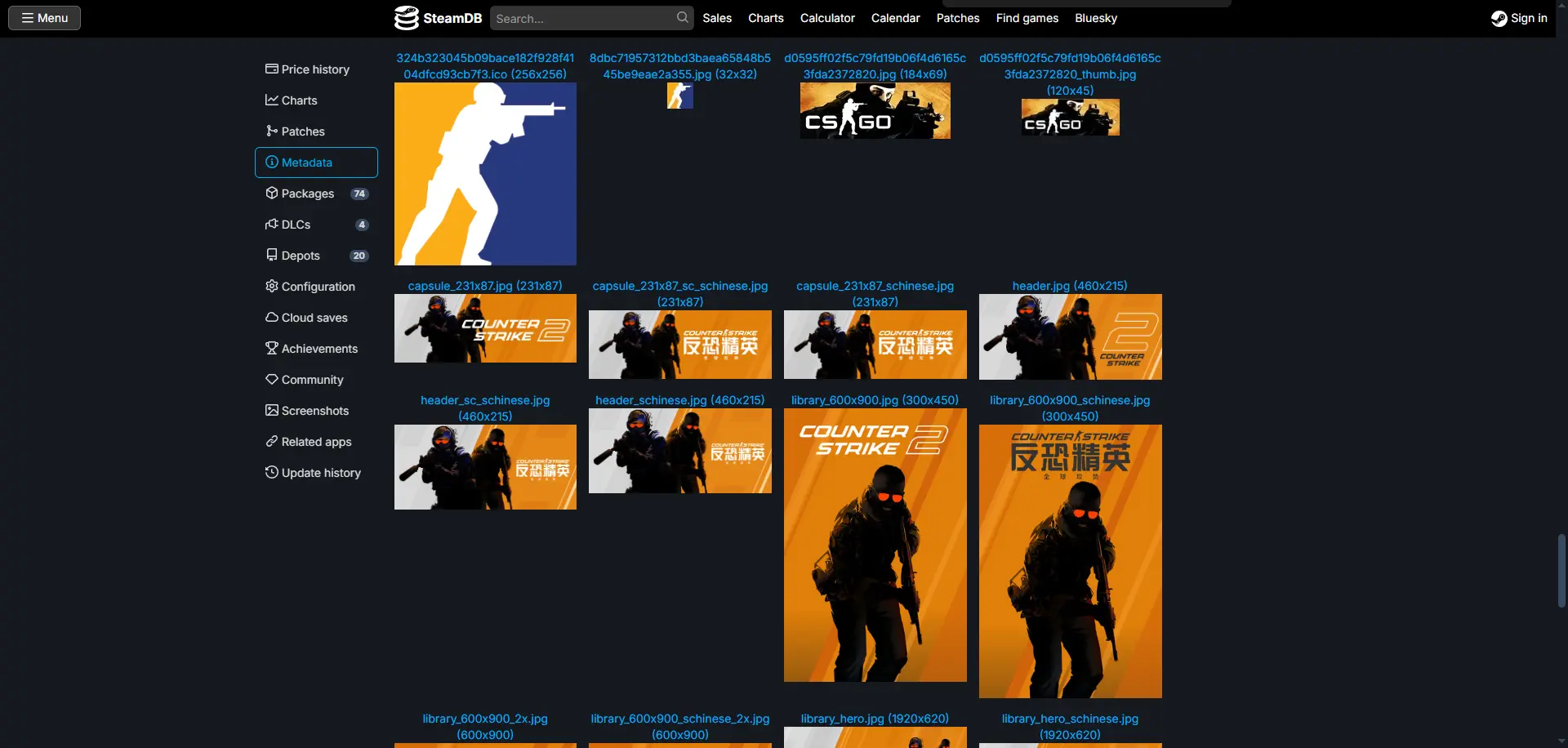
Task: Open the 120x45 thumb jpg link
Action: pyautogui.click(x=1070, y=74)
